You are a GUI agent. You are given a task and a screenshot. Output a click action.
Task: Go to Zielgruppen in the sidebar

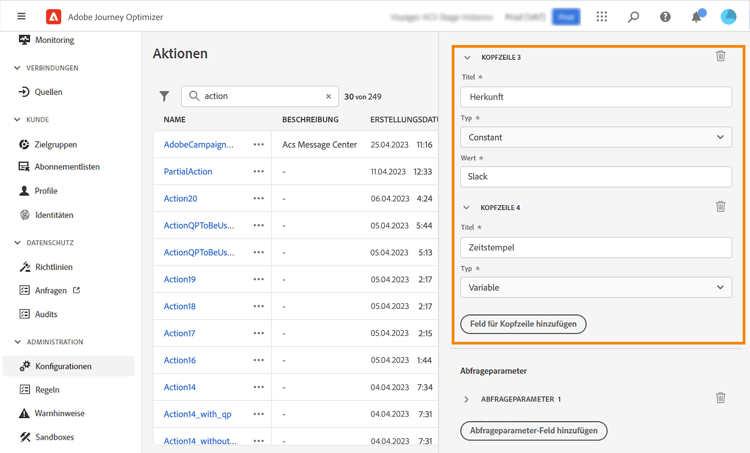click(55, 144)
